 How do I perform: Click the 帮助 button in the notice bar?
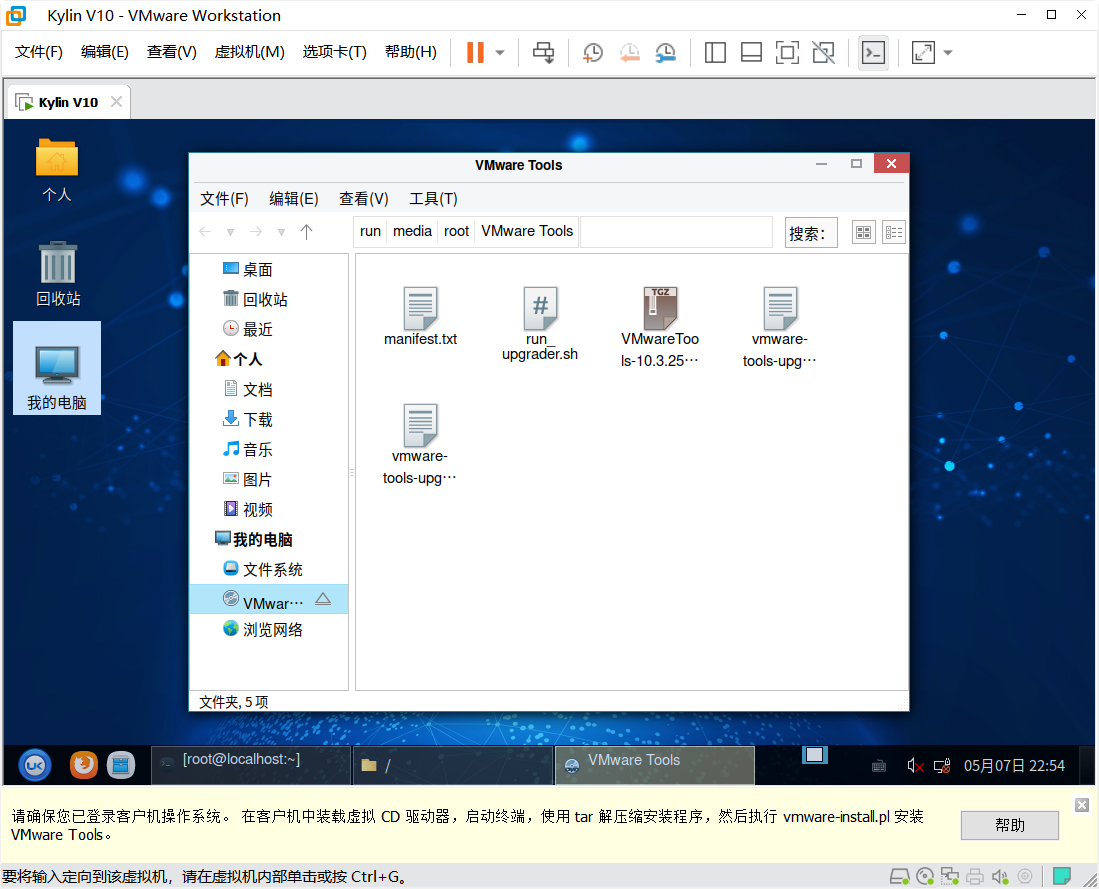(x=1009, y=825)
